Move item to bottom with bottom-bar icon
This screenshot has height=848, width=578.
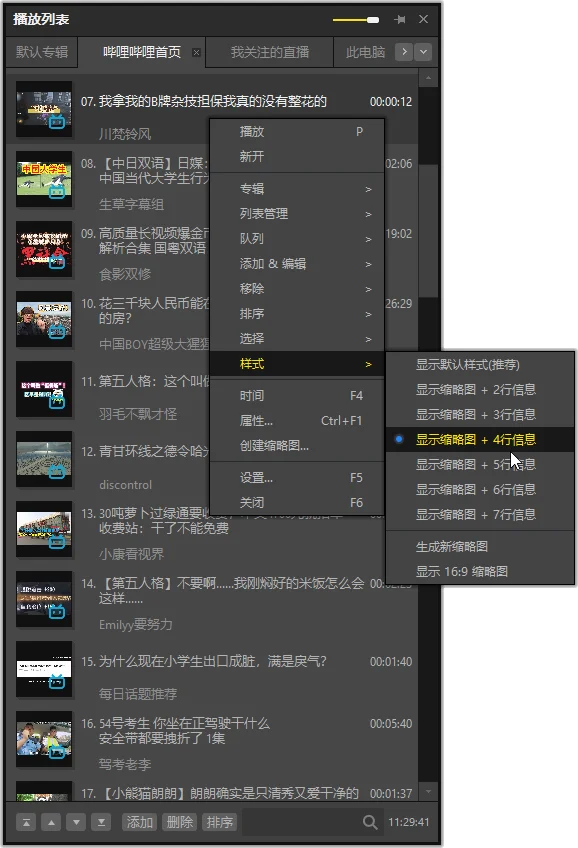tap(101, 823)
